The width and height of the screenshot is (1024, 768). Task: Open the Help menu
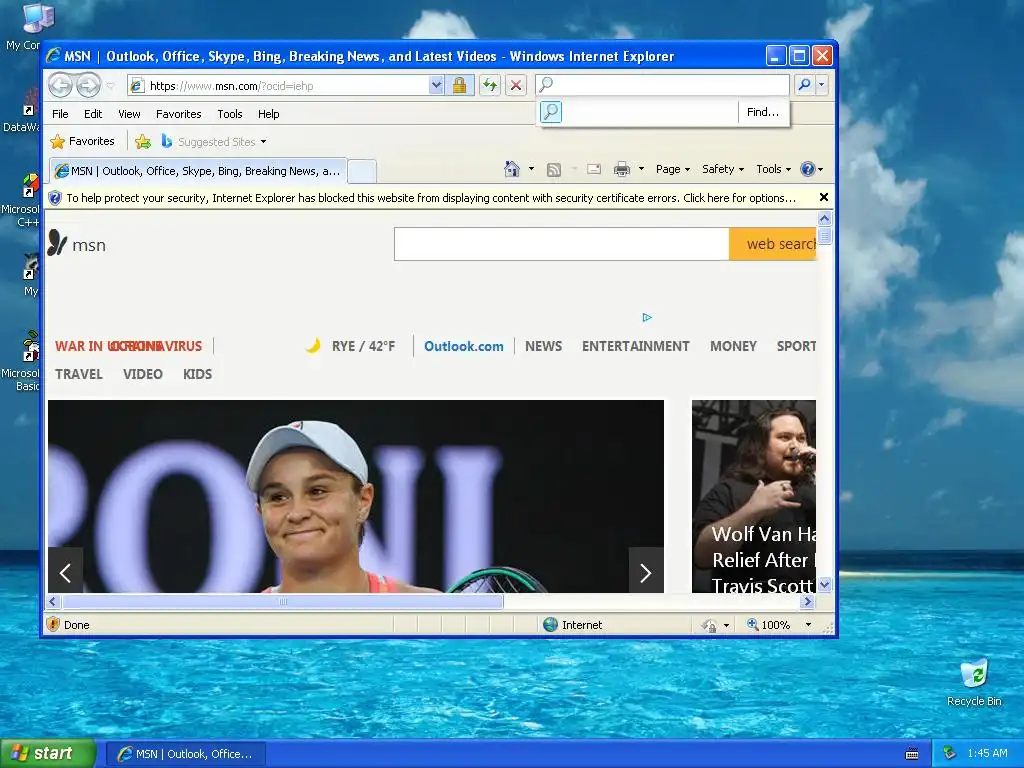pyautogui.click(x=268, y=114)
